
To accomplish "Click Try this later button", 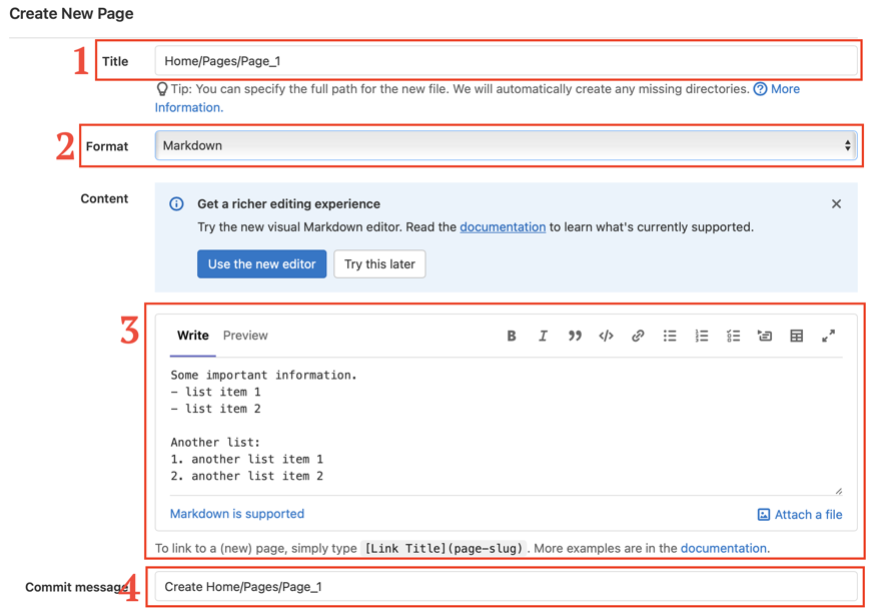I will pos(380,264).
